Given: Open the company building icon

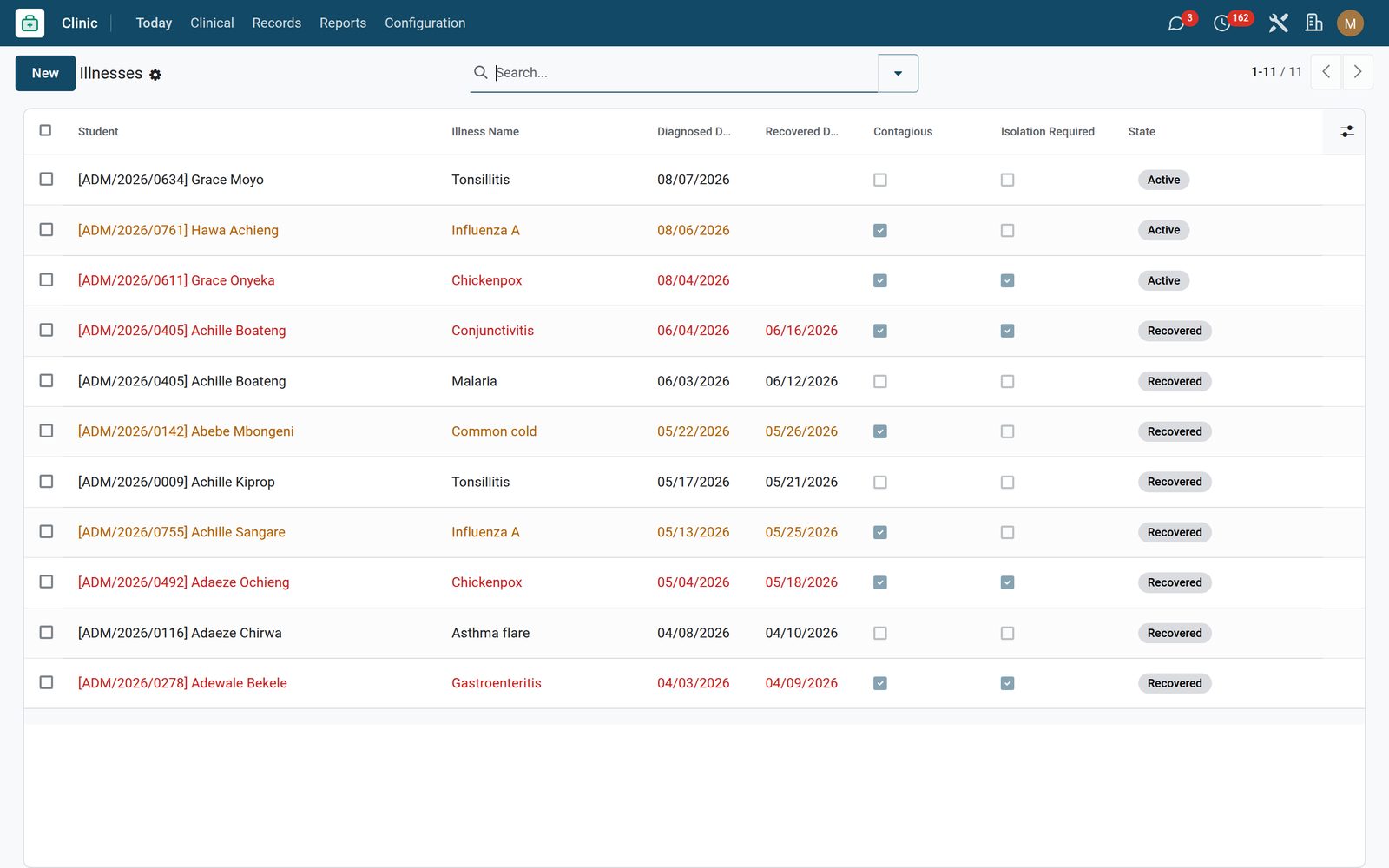Looking at the screenshot, I should click(1313, 23).
